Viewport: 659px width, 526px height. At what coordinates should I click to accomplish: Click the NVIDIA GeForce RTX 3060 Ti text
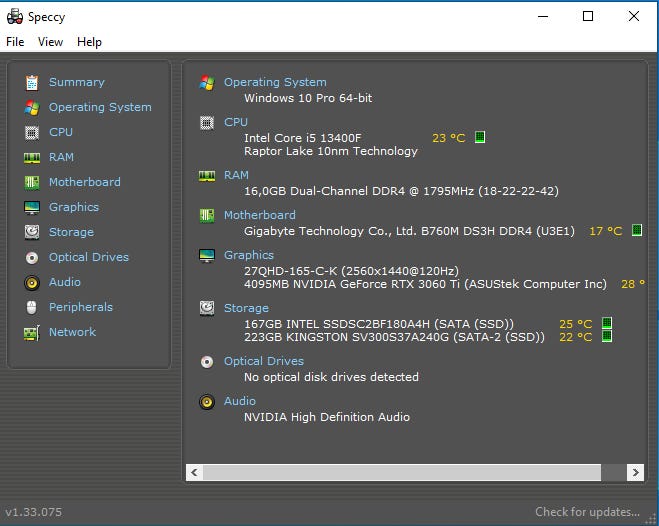(425, 284)
